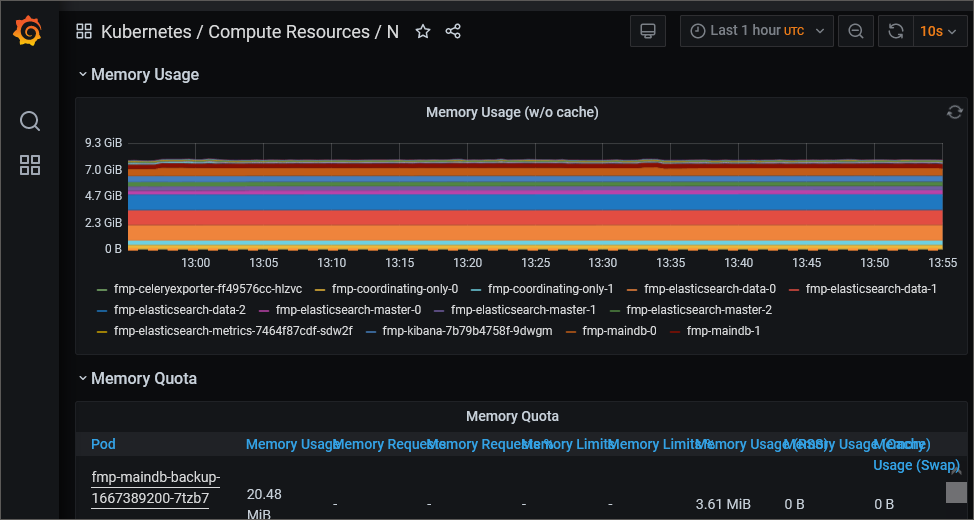Sort table by Pod column header
974x520 pixels.
(104, 444)
